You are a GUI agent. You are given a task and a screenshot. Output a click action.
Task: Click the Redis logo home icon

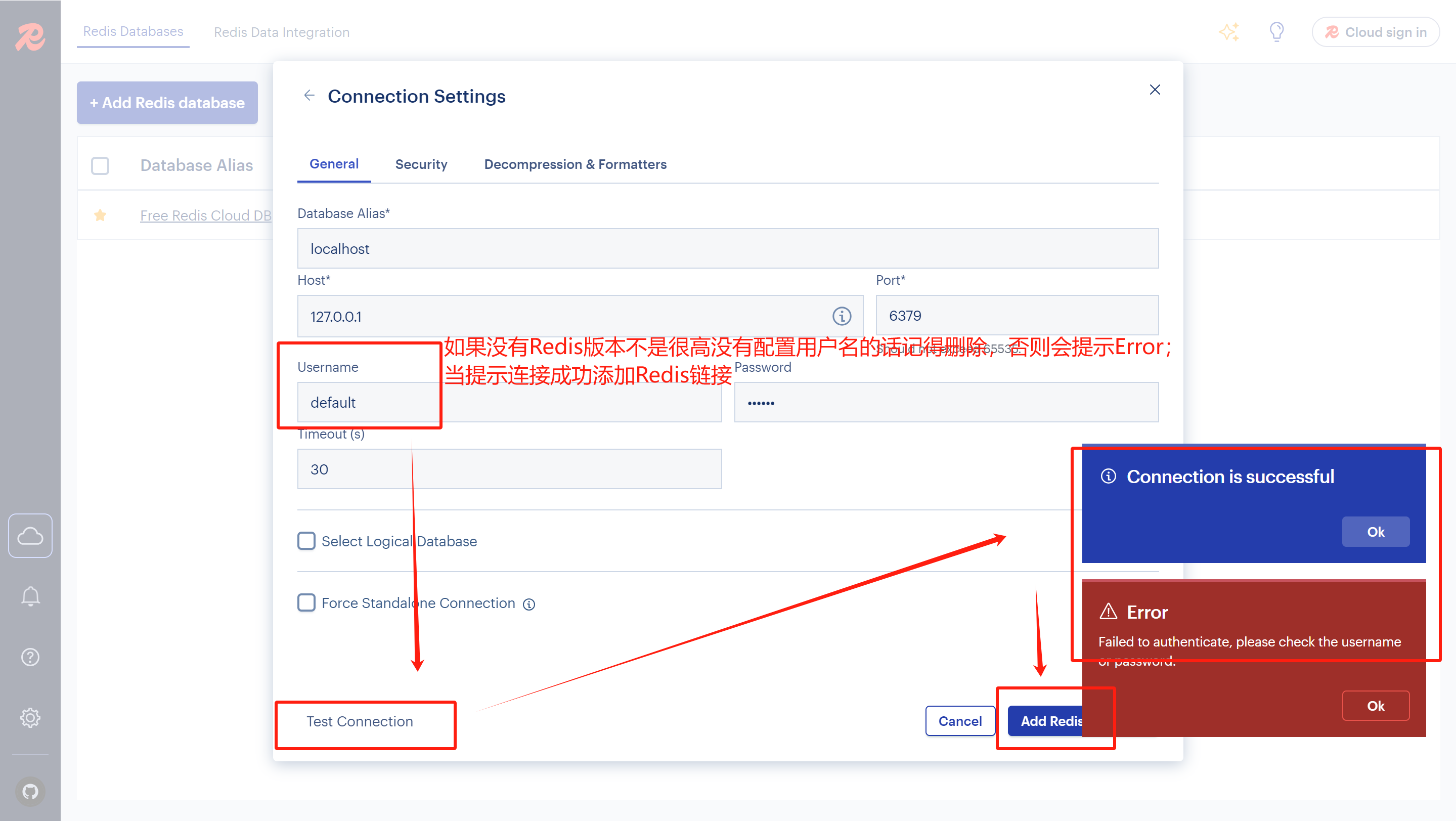click(30, 37)
